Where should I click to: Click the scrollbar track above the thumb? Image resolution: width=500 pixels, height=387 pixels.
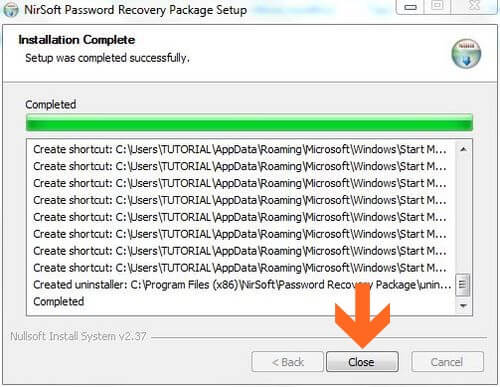[x=463, y=215]
